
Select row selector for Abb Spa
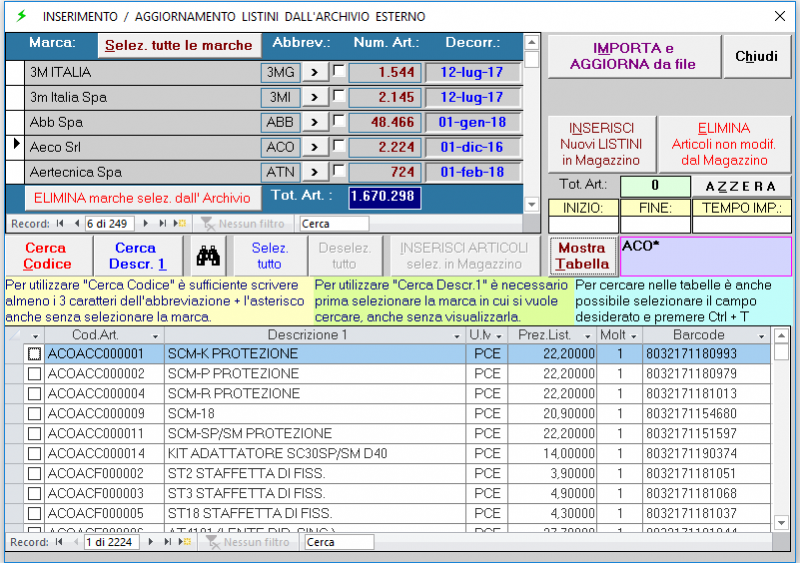(x=15, y=123)
